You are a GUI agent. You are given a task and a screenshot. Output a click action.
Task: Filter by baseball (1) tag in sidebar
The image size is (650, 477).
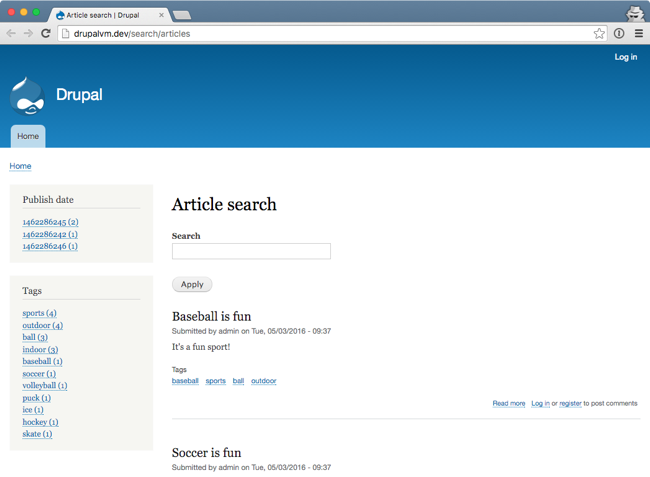tap(42, 361)
